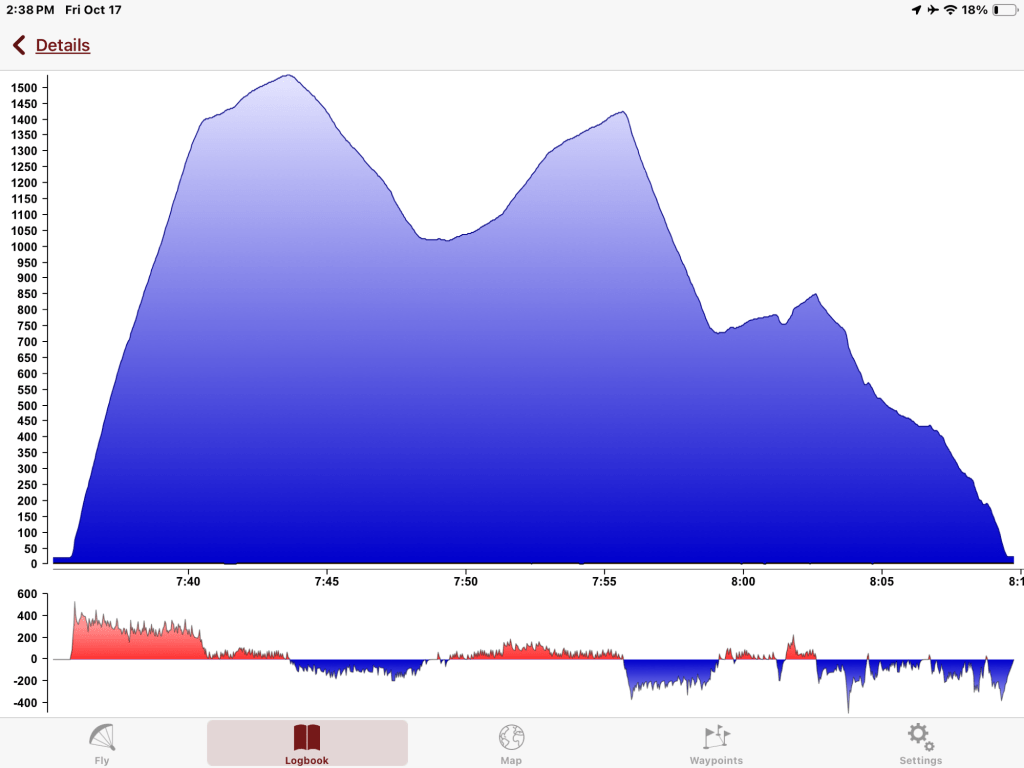Screen dimensions: 1024x768
Task: Open the Details link
Action: coord(62,45)
